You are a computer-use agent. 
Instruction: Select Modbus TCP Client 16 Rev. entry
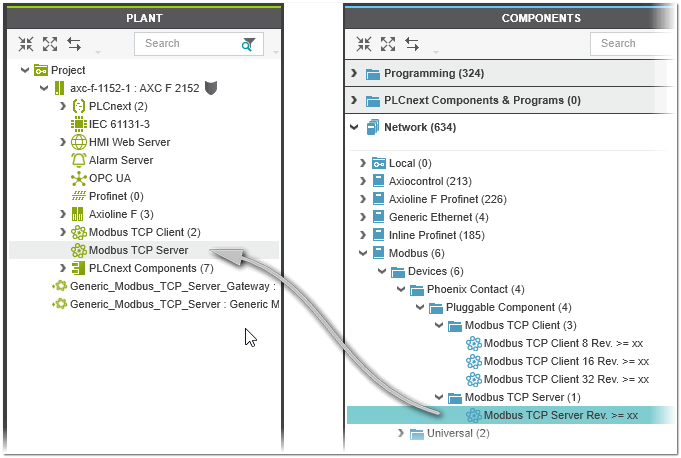(x=566, y=361)
